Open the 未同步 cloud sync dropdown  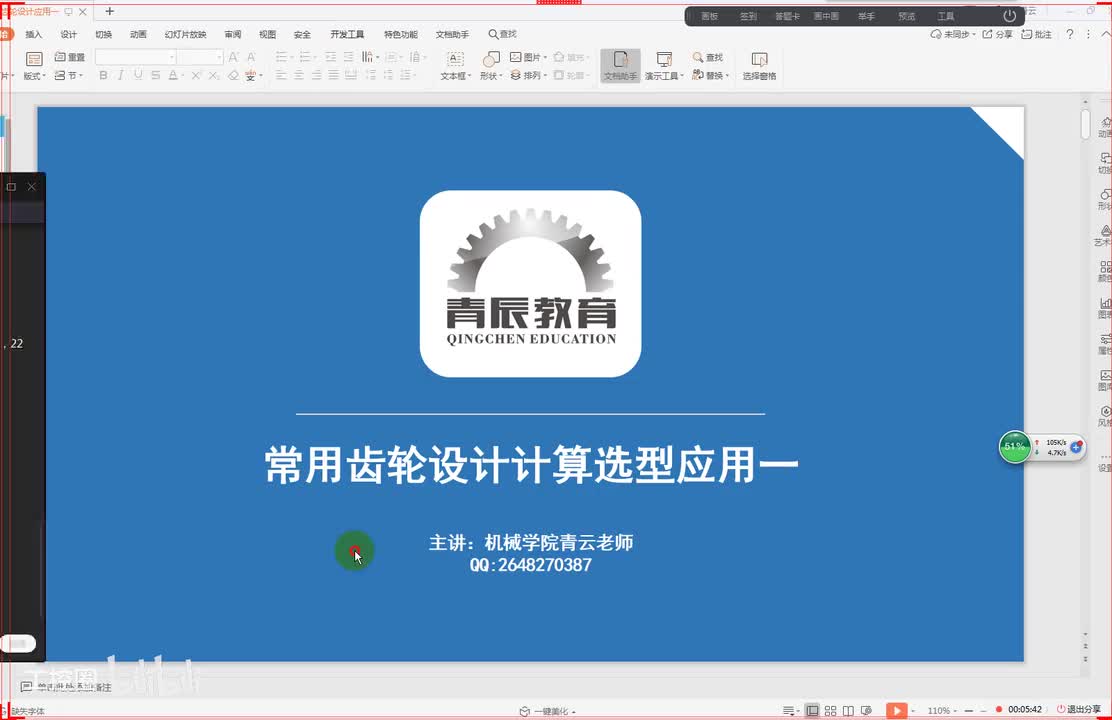pos(953,34)
